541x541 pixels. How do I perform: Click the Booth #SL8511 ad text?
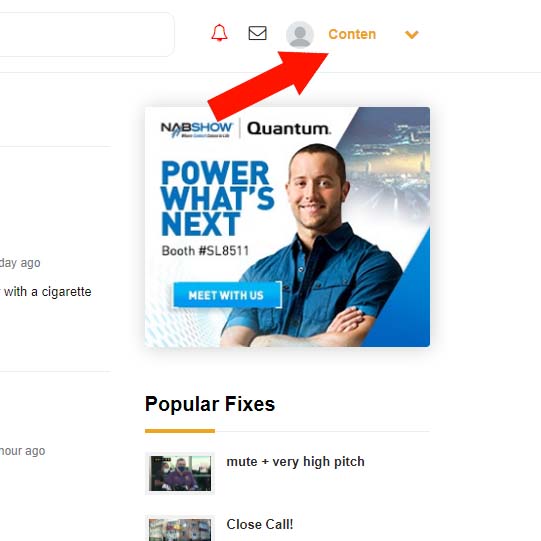pyautogui.click(x=205, y=251)
